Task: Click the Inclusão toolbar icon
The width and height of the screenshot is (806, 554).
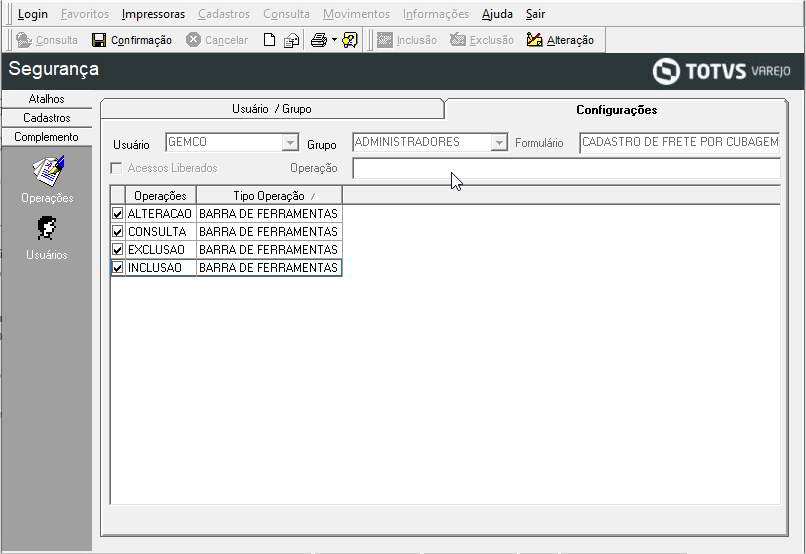Action: pos(384,40)
